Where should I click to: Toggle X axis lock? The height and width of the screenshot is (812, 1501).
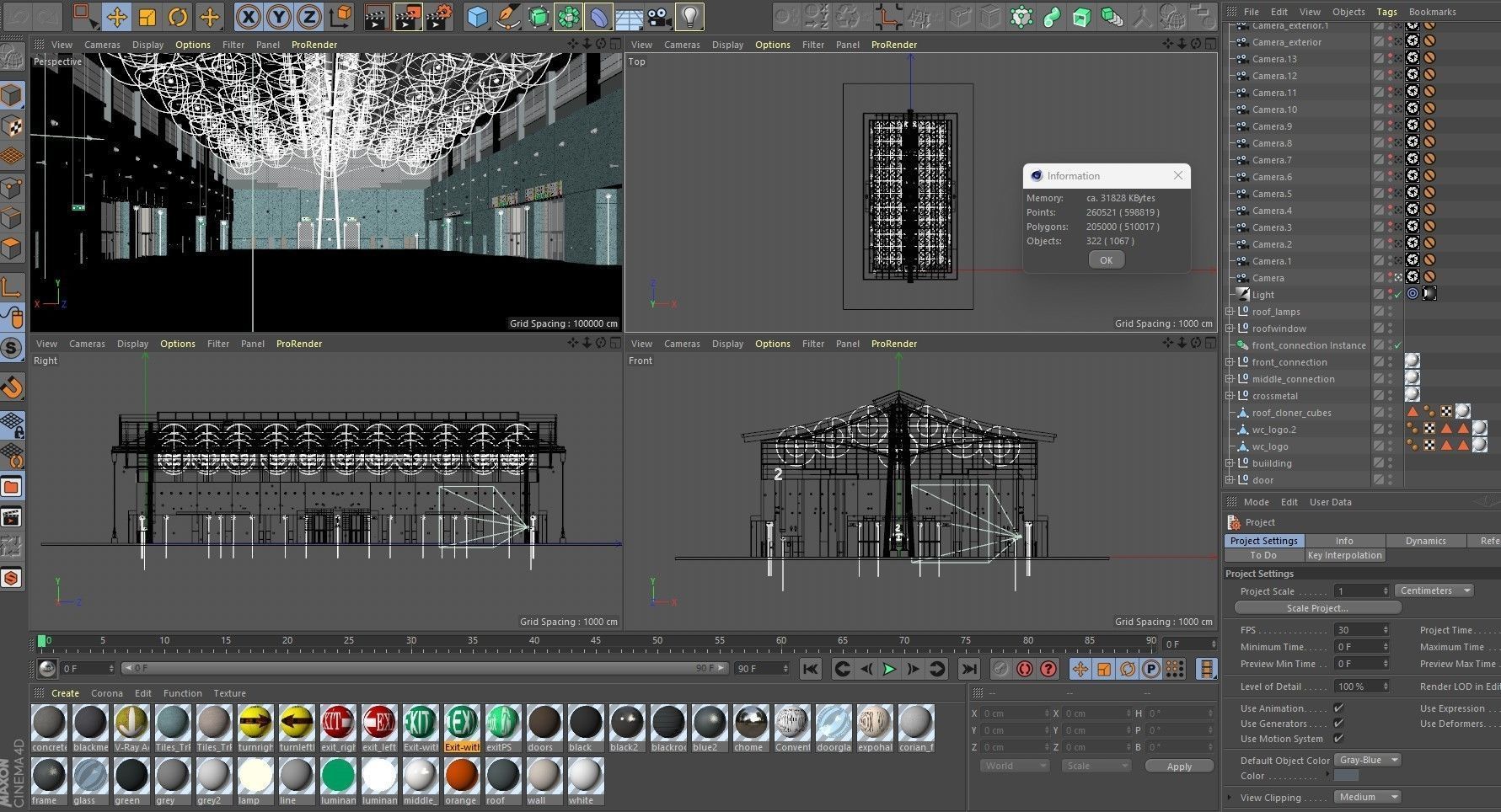tap(248, 16)
